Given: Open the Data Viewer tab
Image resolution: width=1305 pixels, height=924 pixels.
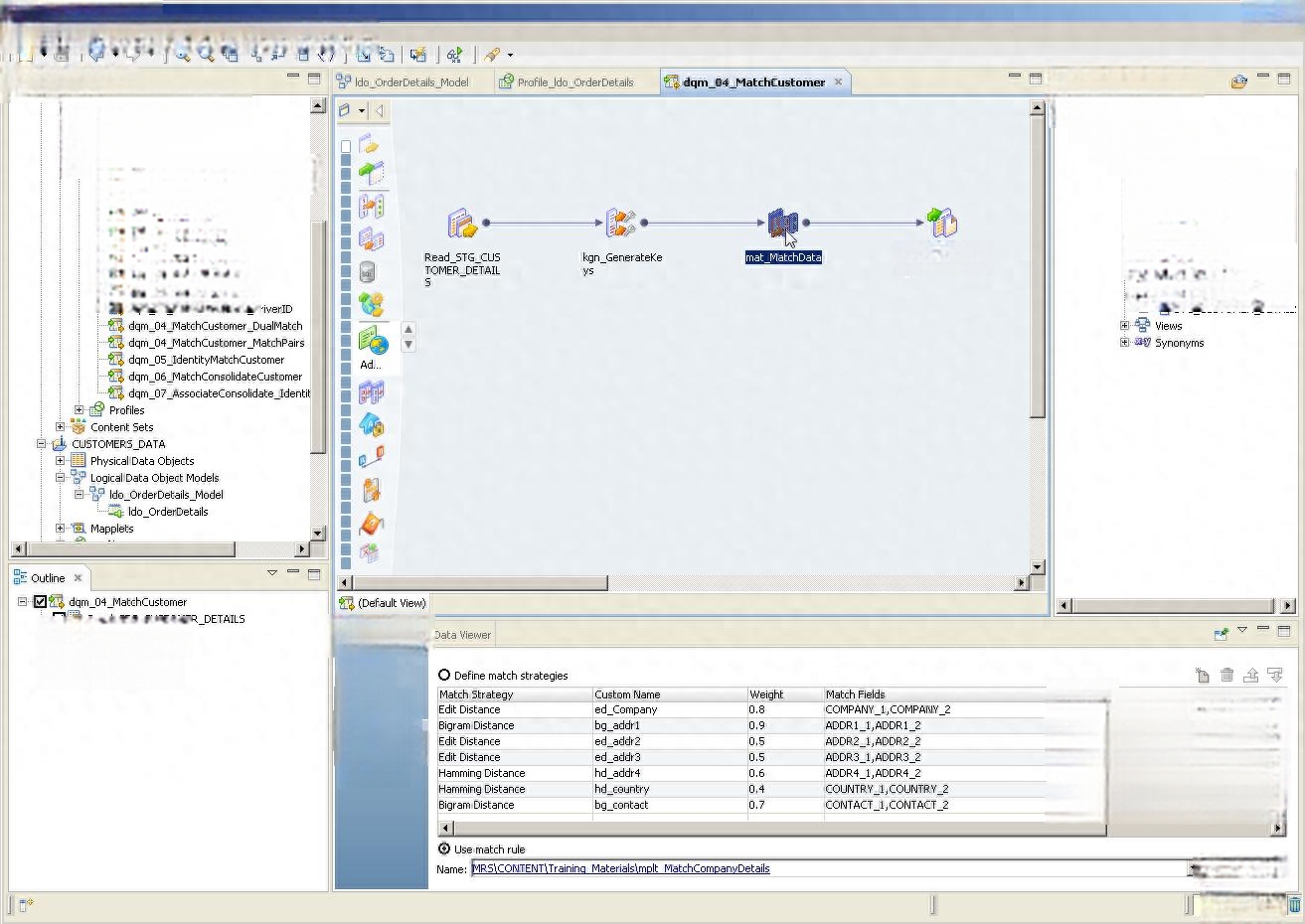Looking at the screenshot, I should (462, 634).
